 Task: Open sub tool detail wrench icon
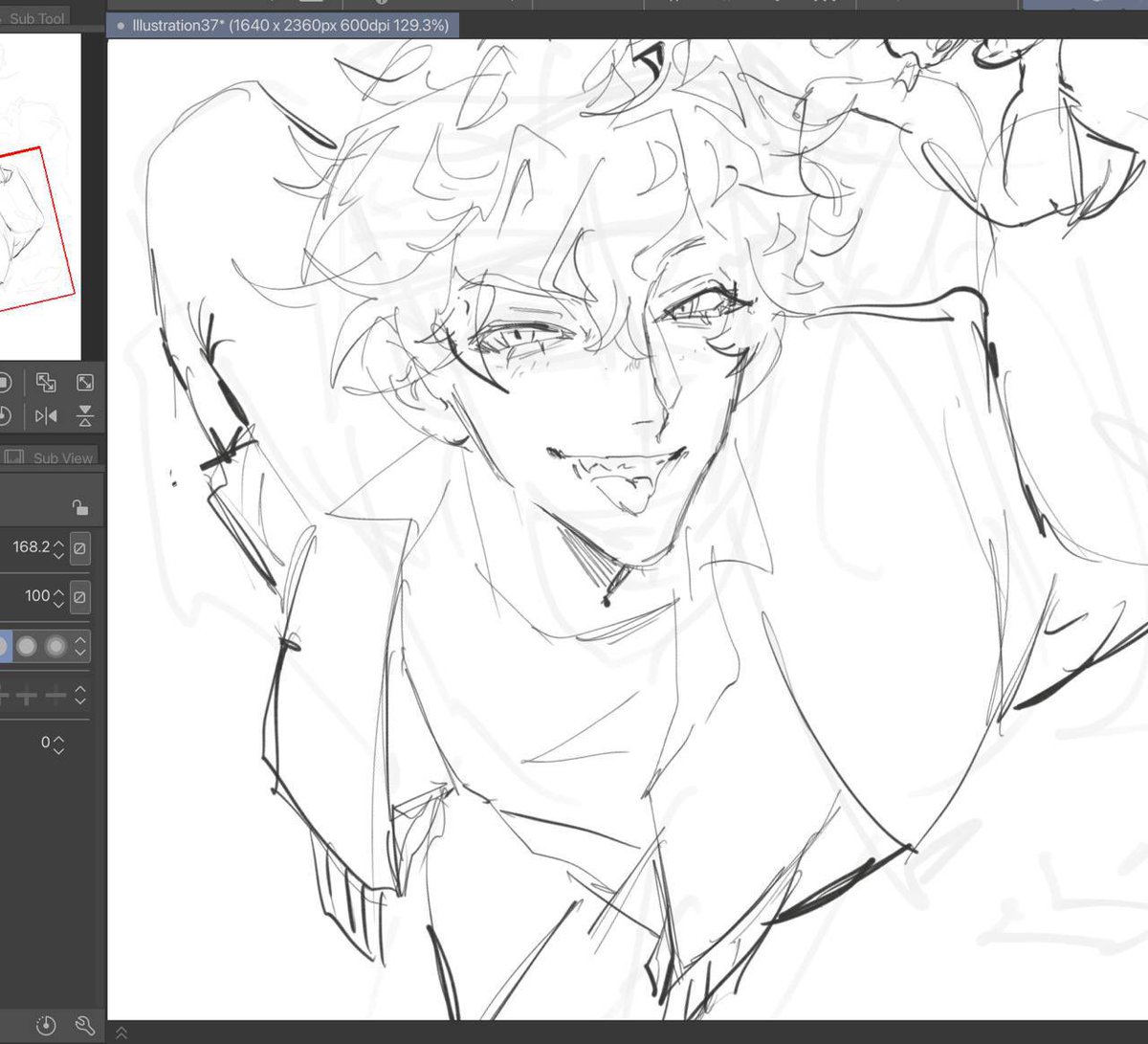tap(84, 1025)
